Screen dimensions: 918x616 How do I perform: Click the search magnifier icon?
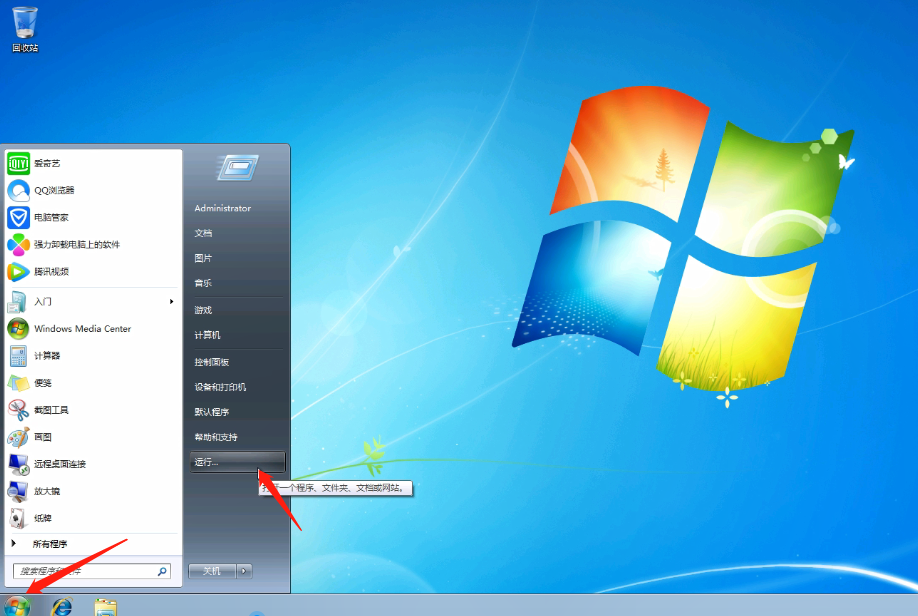pyautogui.click(x=162, y=571)
